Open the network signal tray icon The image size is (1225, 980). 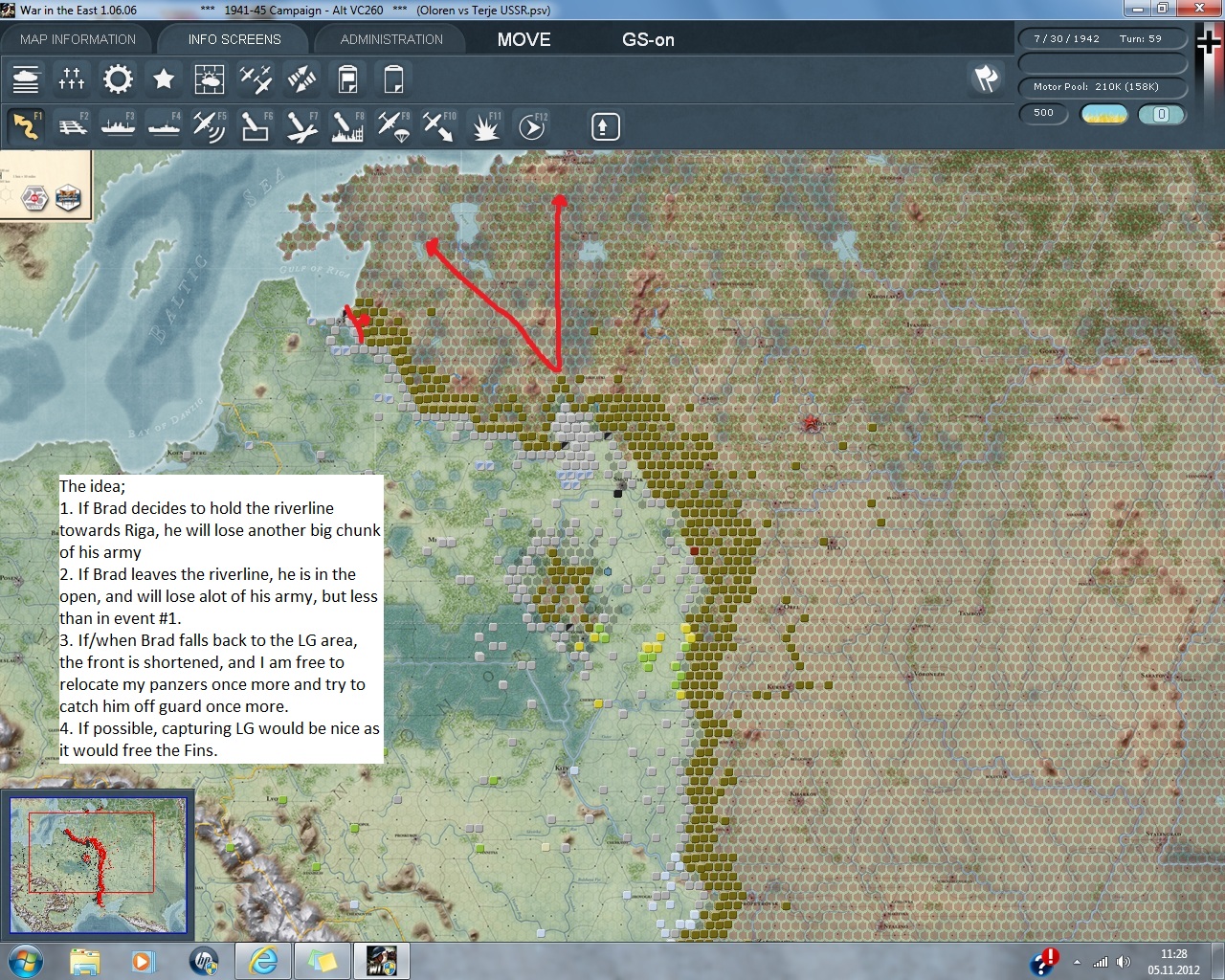click(1101, 962)
